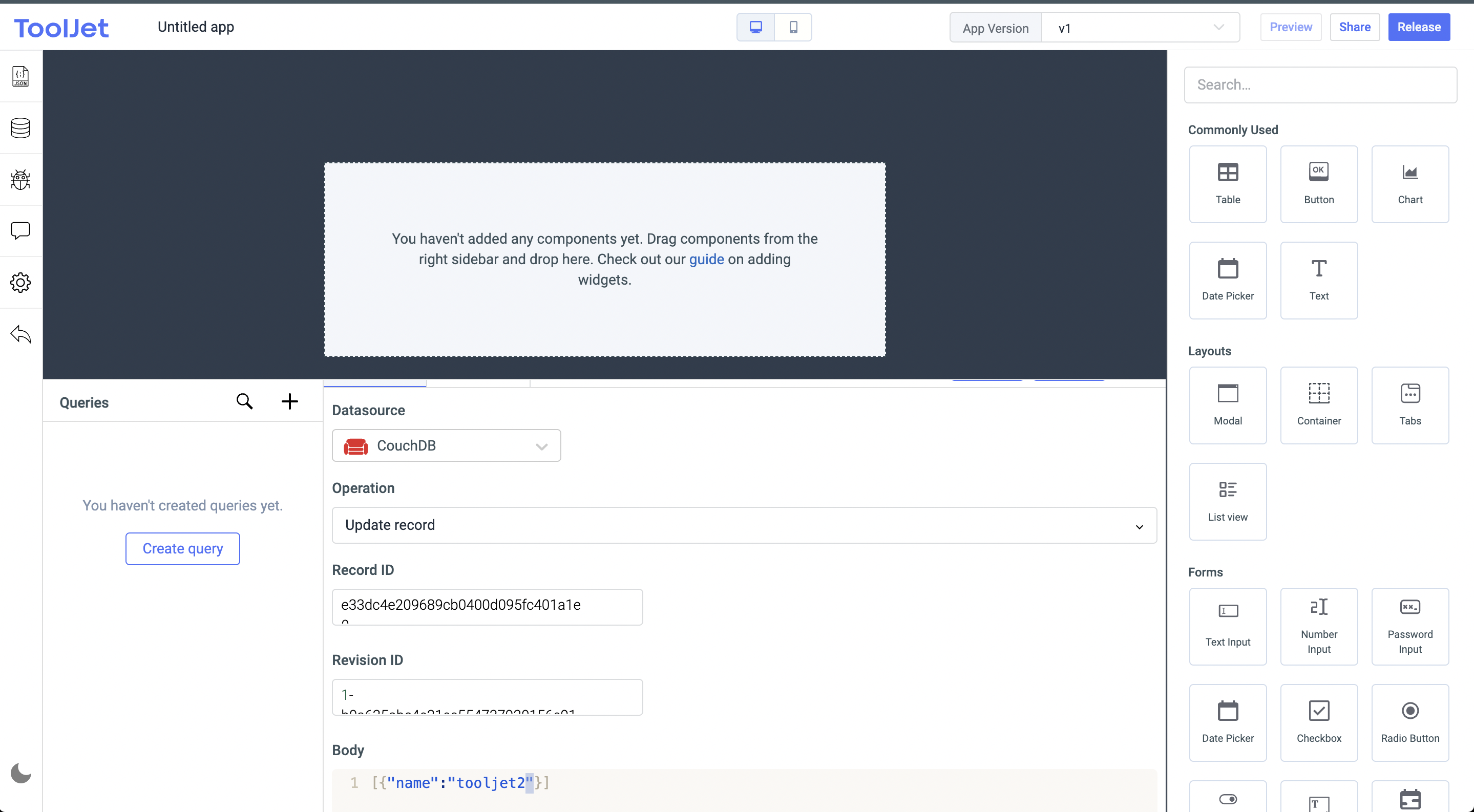This screenshot has height=812, width=1474.
Task: Open the comments speech bubble icon
Action: tap(20, 230)
